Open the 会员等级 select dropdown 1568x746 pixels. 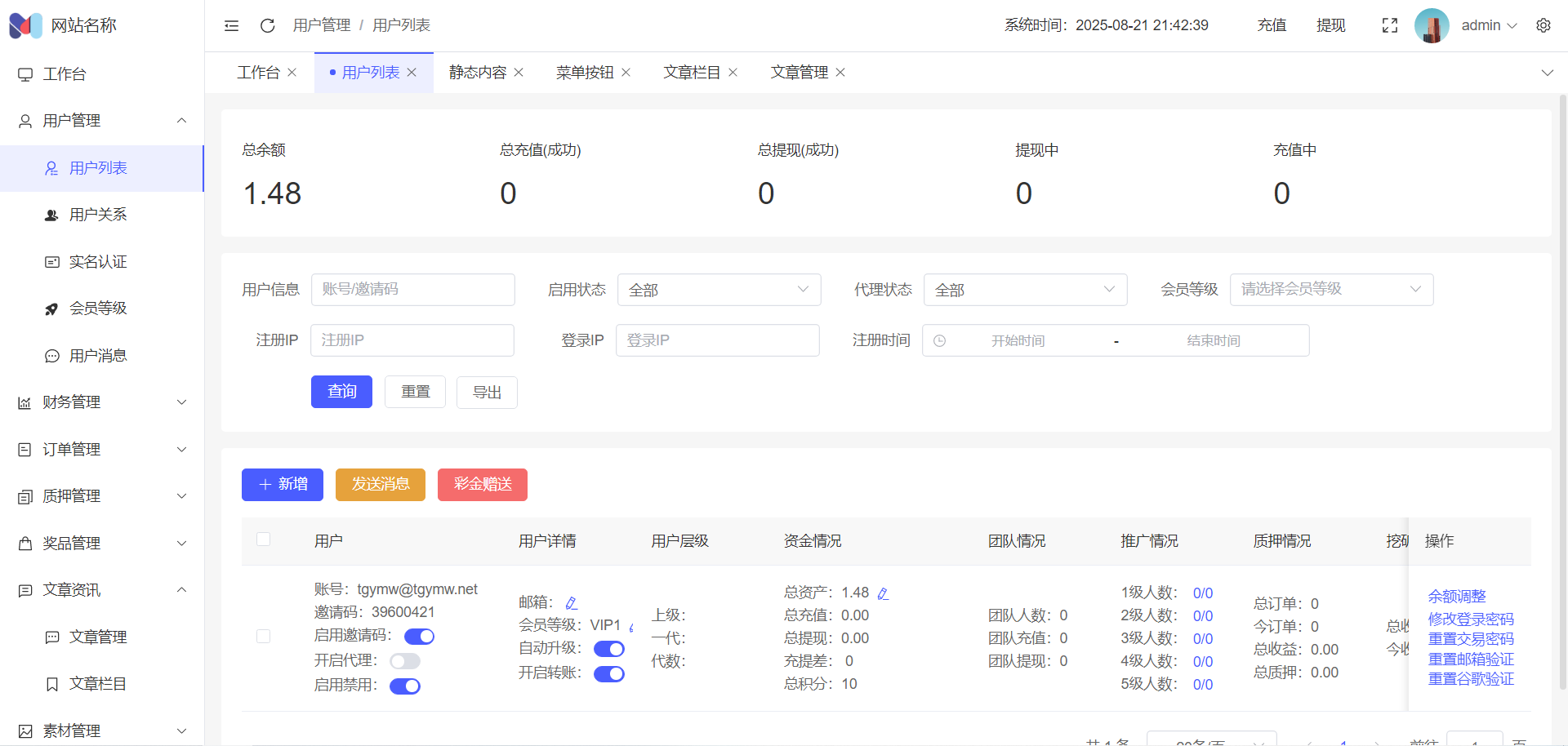point(1331,290)
